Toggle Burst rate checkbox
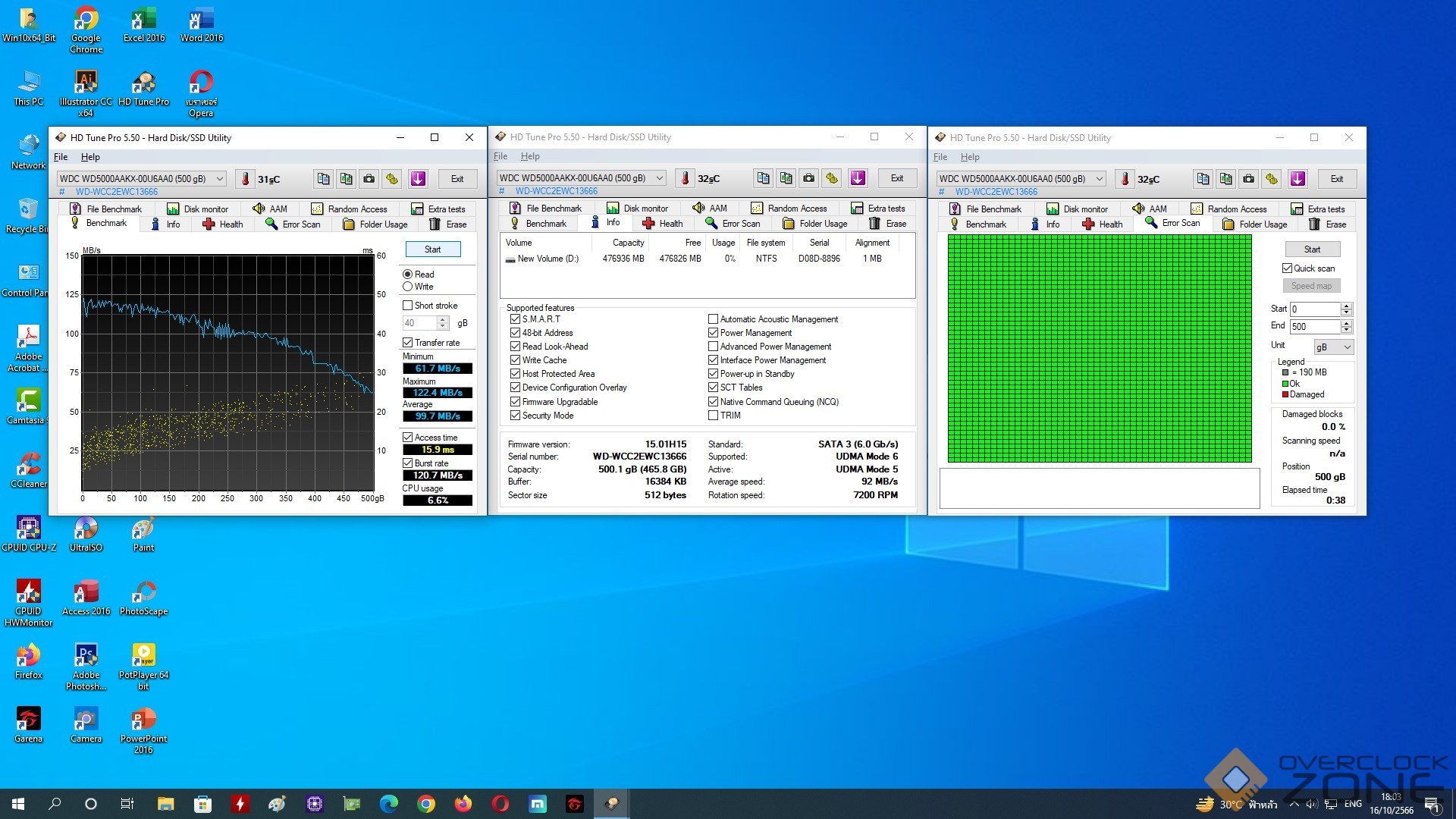The image size is (1456, 819). (x=408, y=463)
